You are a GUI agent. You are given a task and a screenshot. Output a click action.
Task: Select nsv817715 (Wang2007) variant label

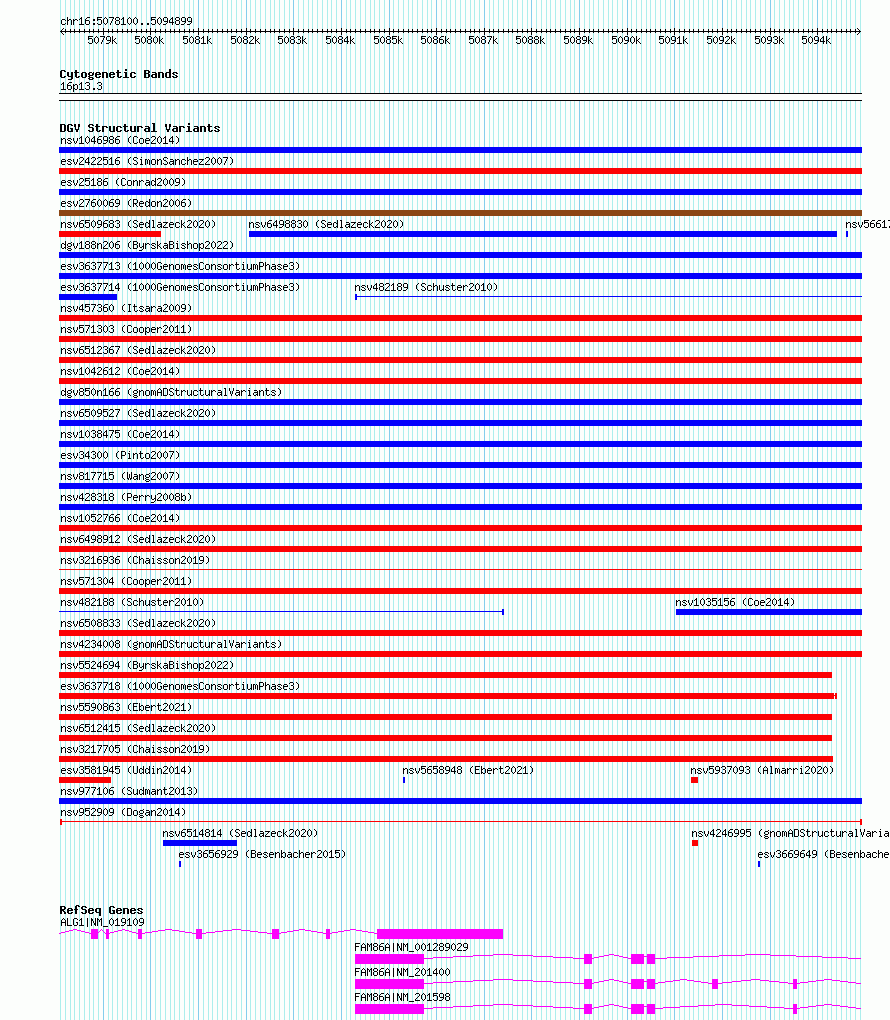coord(120,476)
